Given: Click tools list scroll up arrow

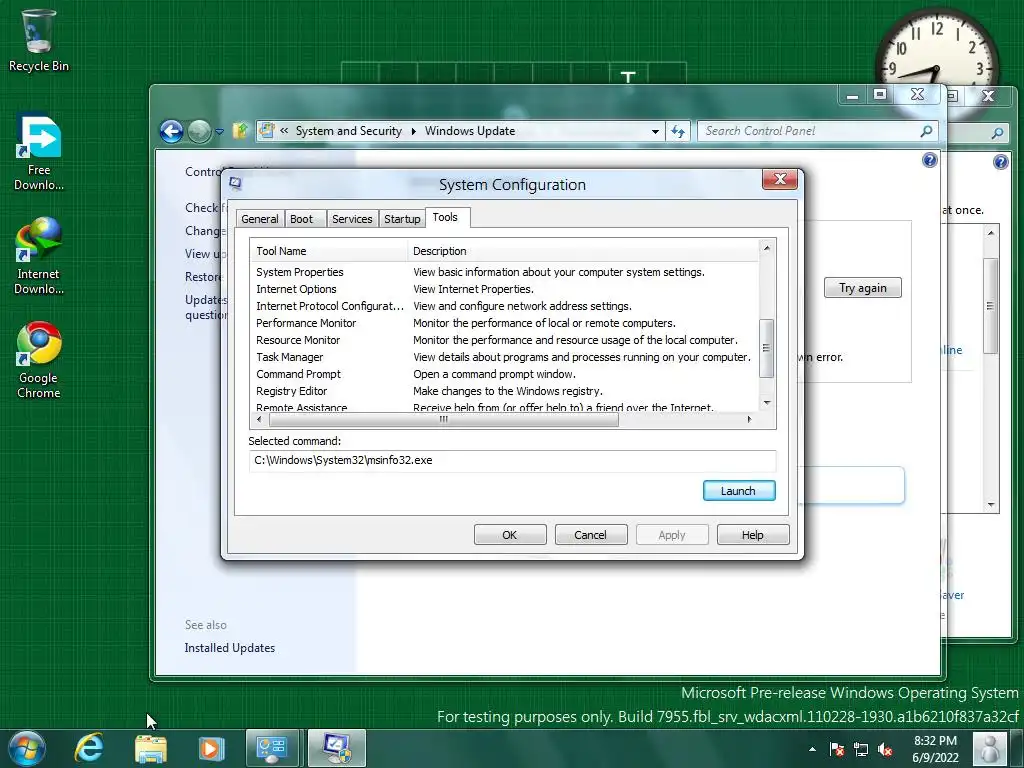Looking at the screenshot, I should tap(767, 248).
